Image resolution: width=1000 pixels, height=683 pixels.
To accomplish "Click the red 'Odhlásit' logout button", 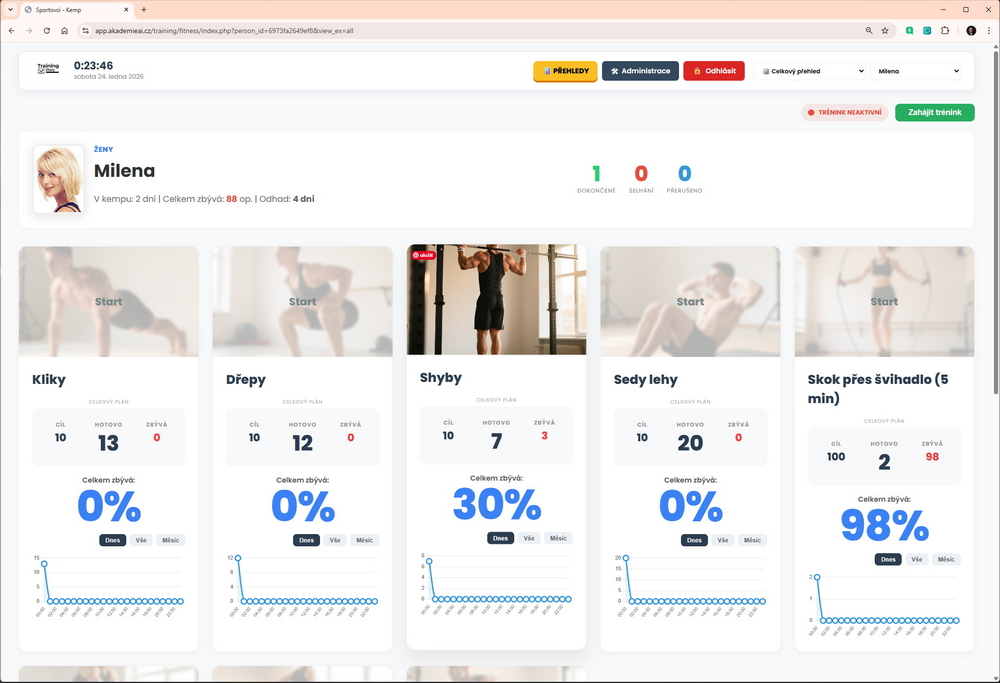I will point(715,71).
